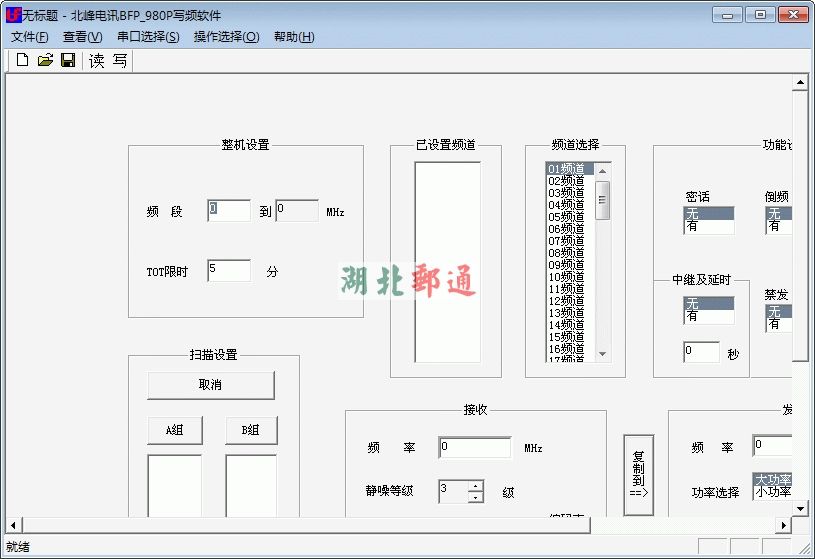This screenshot has width=815, height=559.
Task: Select 小功率 in 功率选择 list
Action: (773, 492)
